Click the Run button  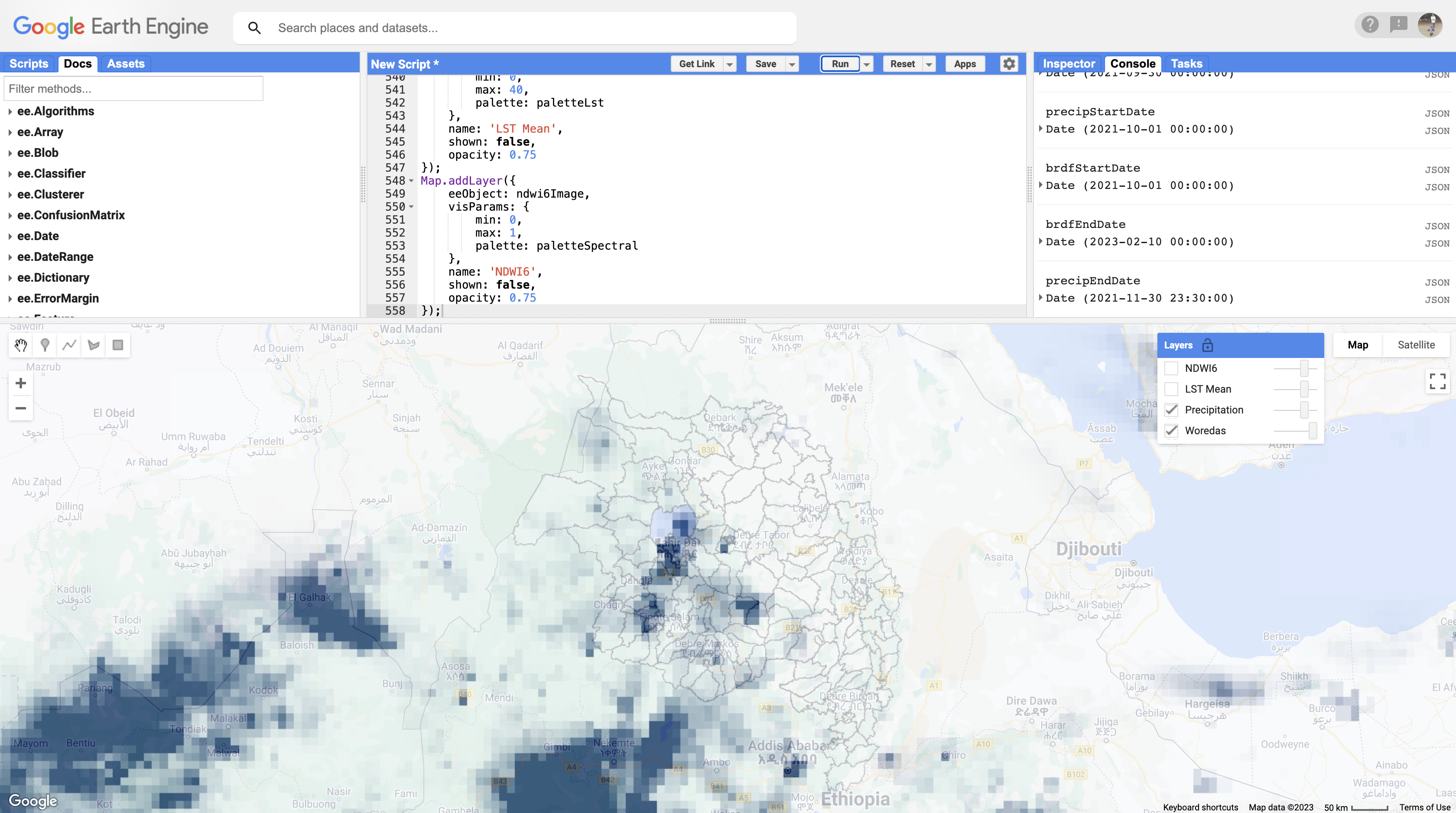(x=840, y=64)
